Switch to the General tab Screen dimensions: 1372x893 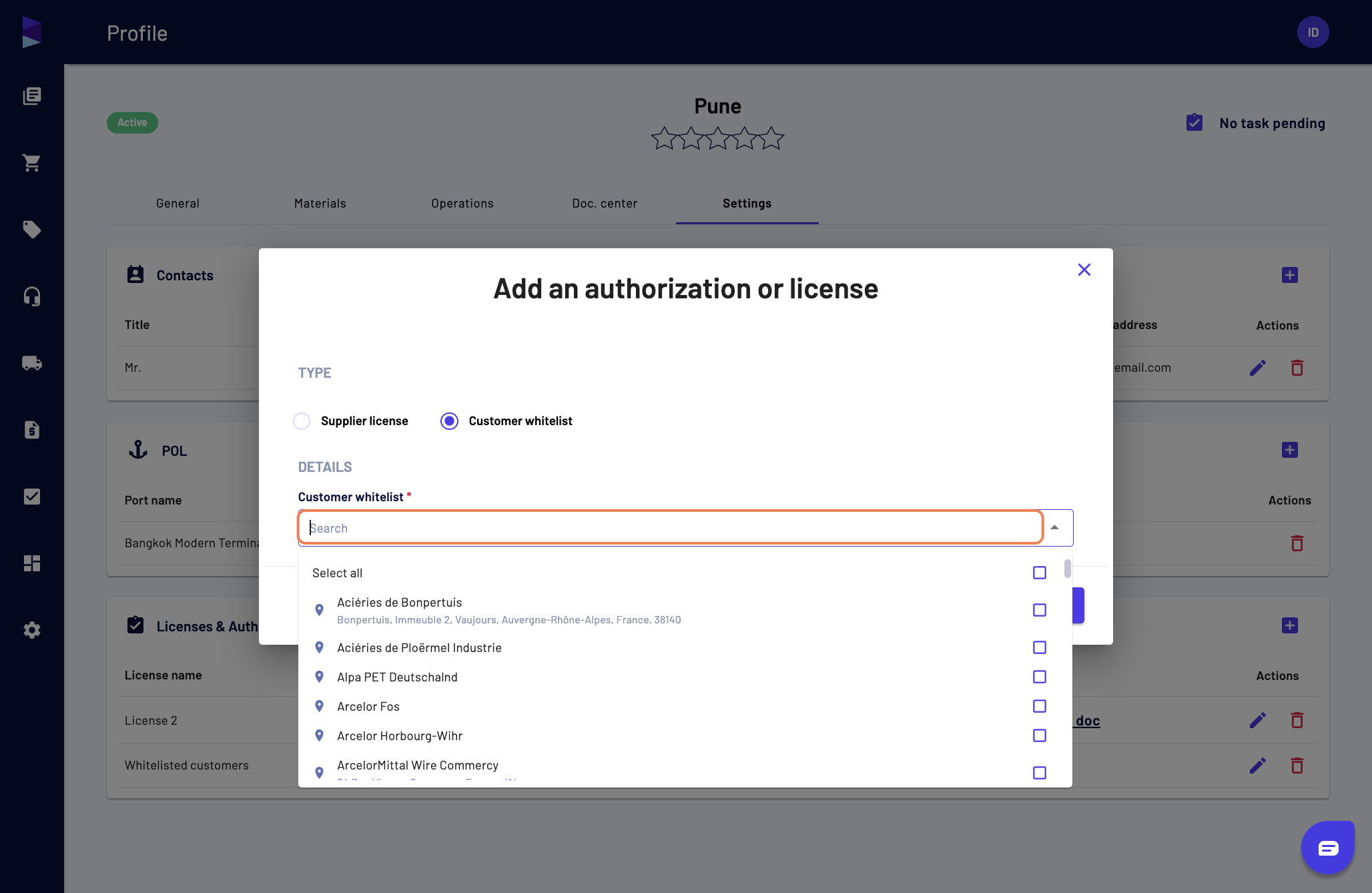178,204
